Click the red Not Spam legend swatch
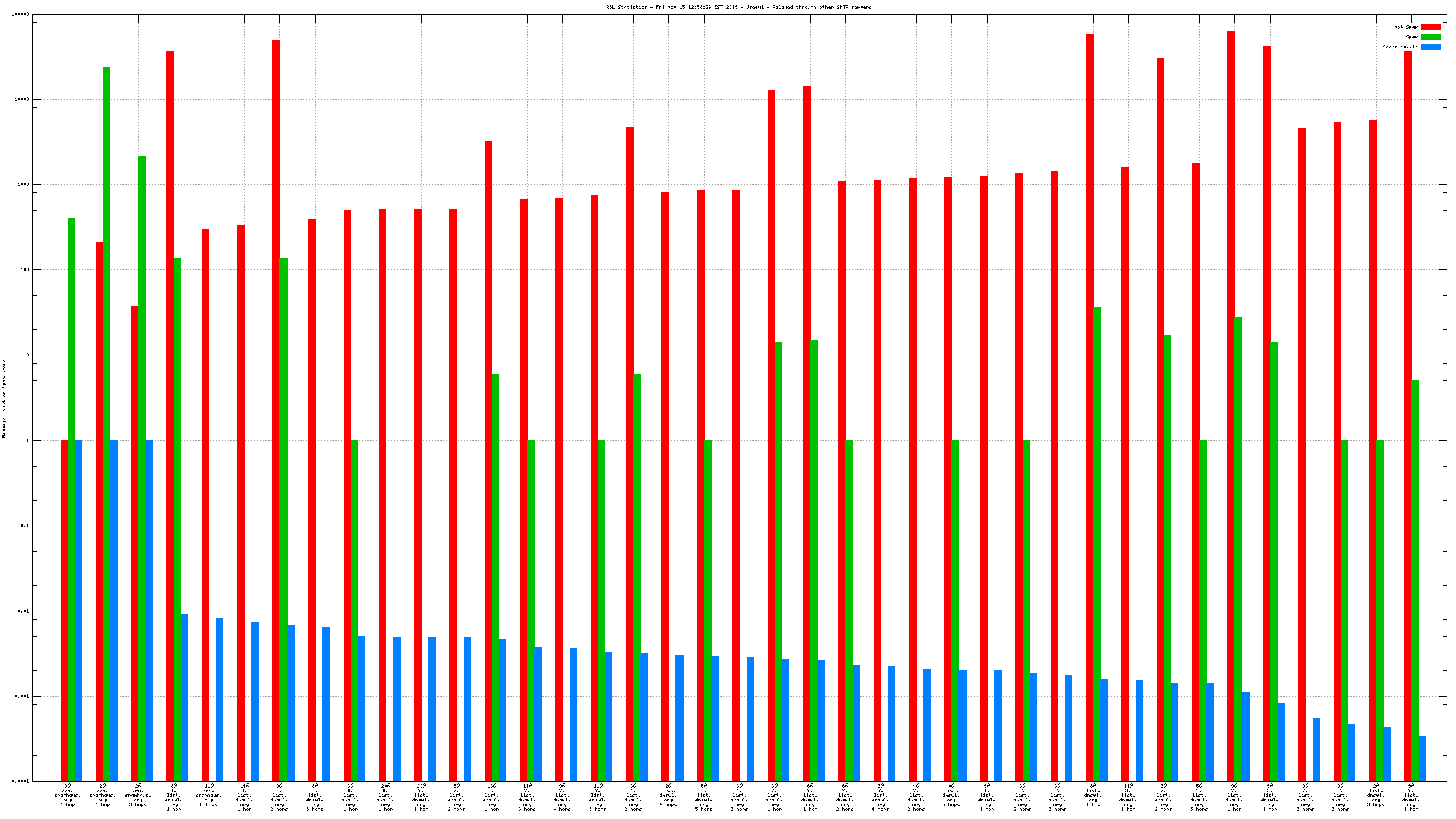The image size is (1456, 819). [x=1430, y=27]
